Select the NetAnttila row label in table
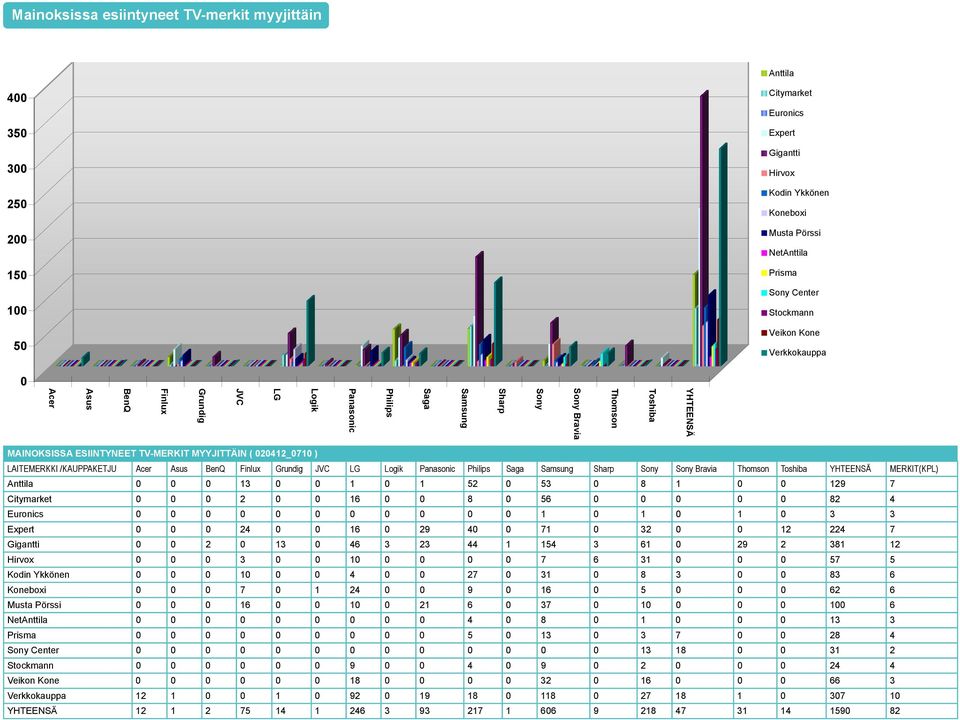960x720 pixels. pyautogui.click(x=27, y=620)
